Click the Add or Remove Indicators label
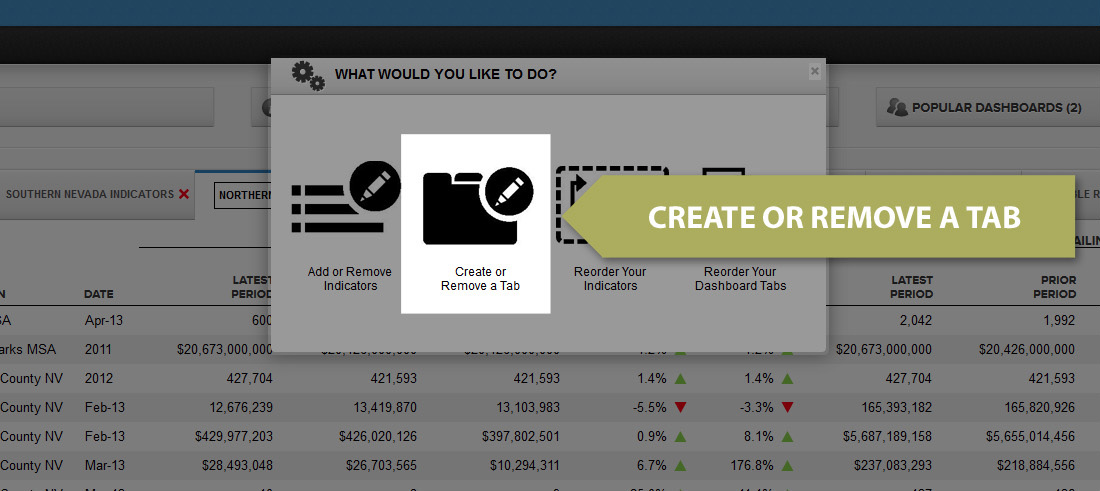This screenshot has height=491, width=1100. [x=350, y=279]
